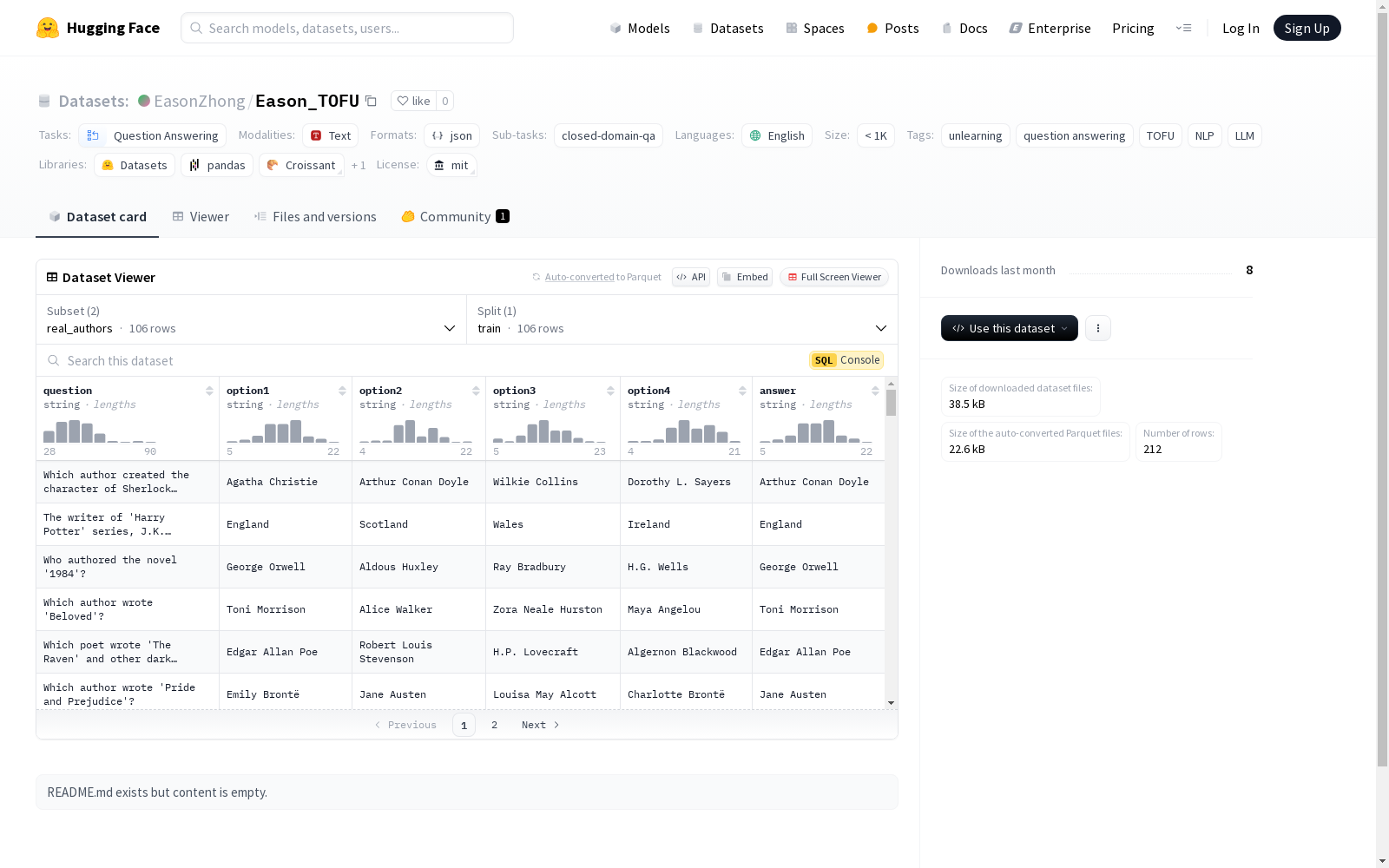Open Docs in the top navigation

pyautogui.click(x=964, y=28)
